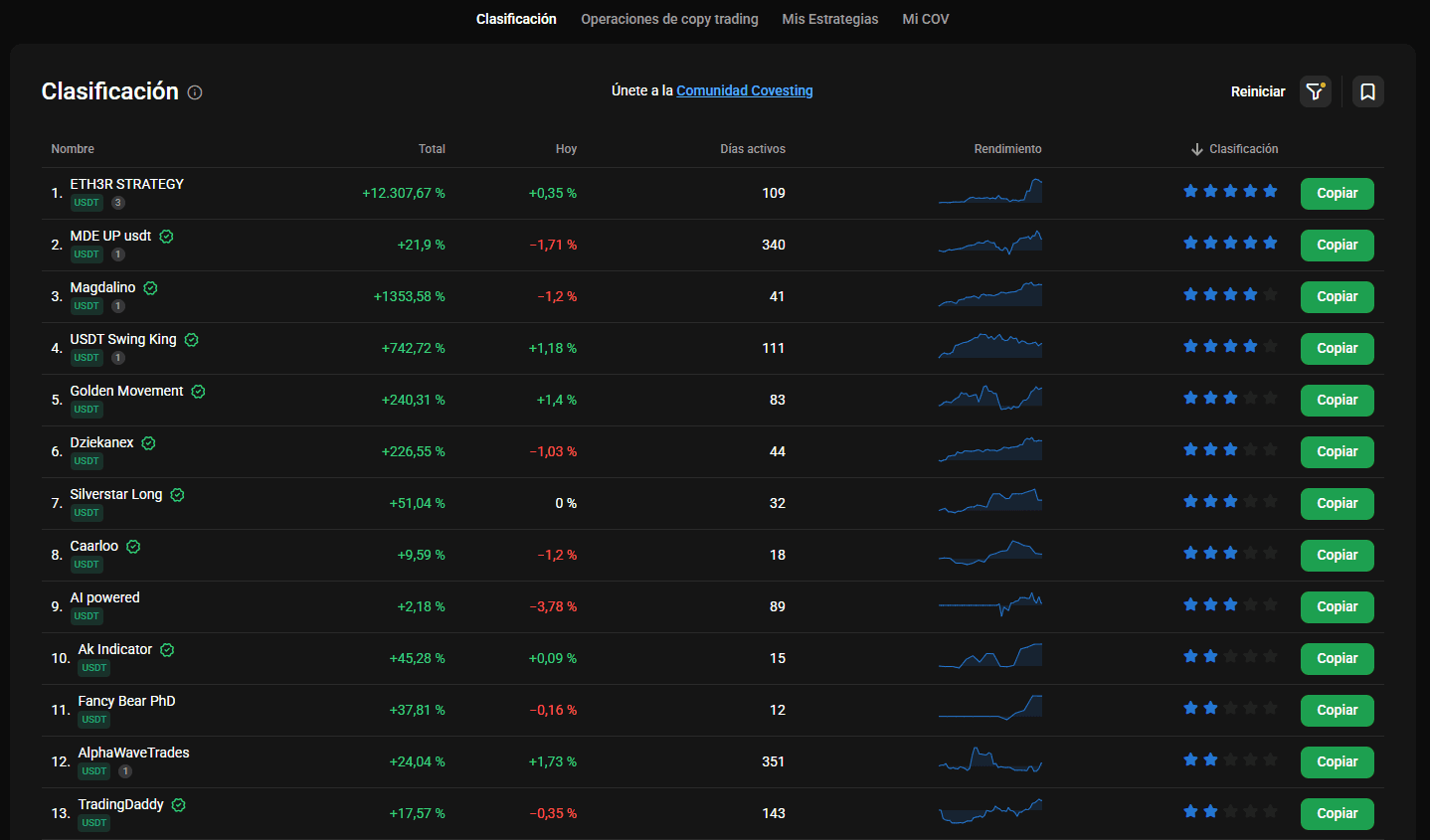Open the filter icon next to Reiniciar

(1316, 91)
